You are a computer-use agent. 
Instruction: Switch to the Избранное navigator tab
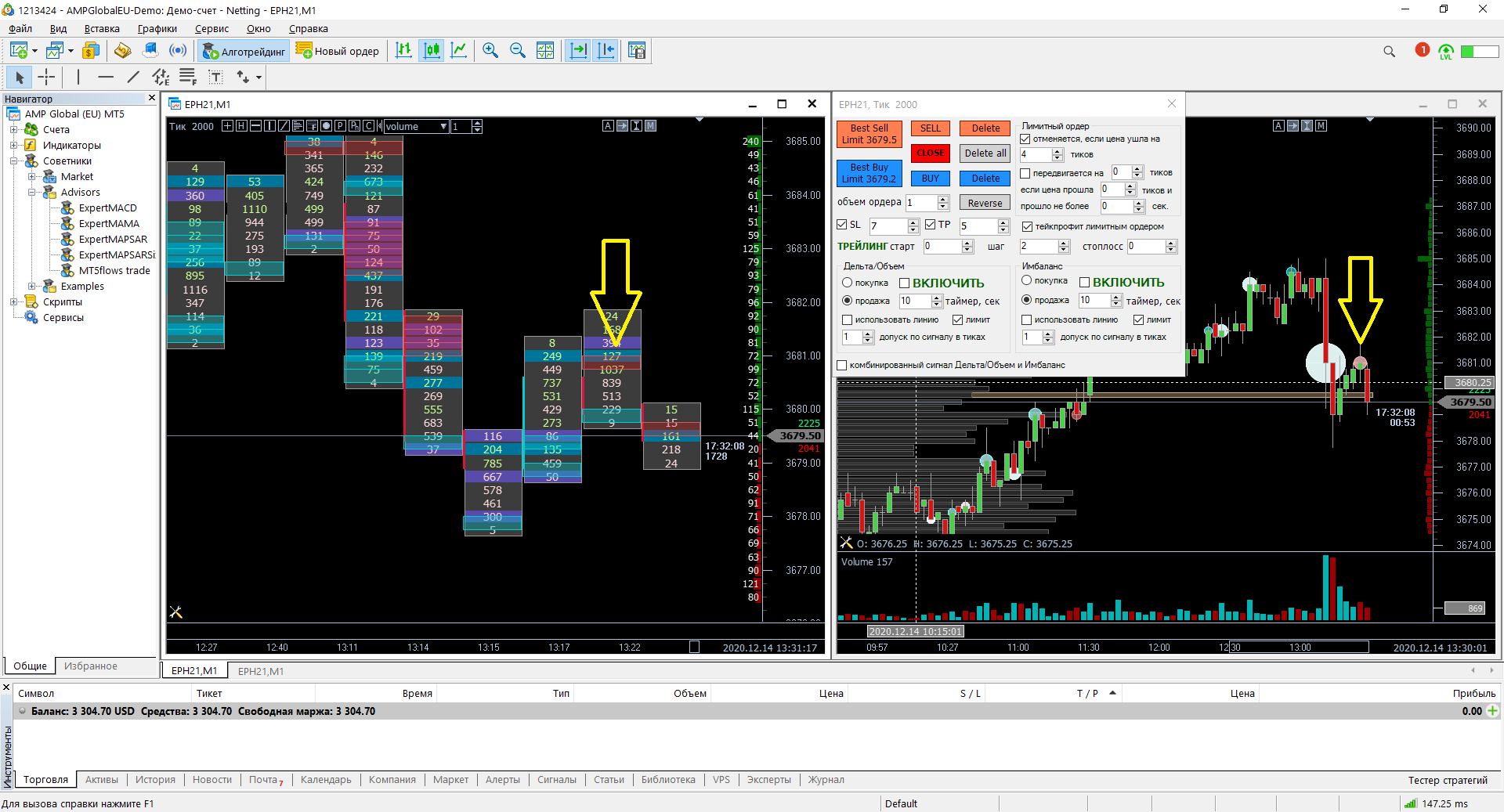(91, 666)
